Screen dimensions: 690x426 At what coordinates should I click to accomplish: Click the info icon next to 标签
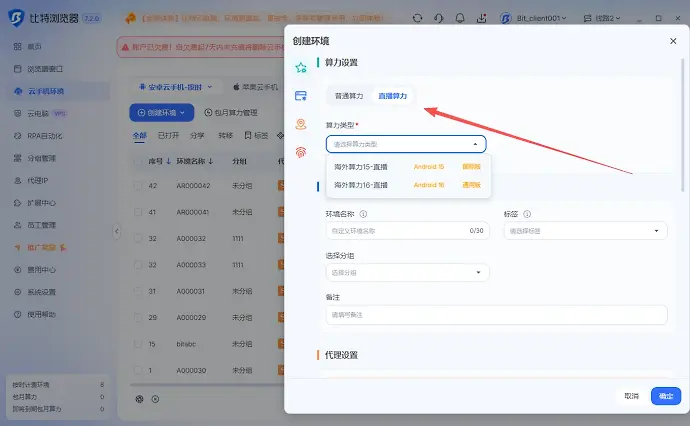point(527,214)
